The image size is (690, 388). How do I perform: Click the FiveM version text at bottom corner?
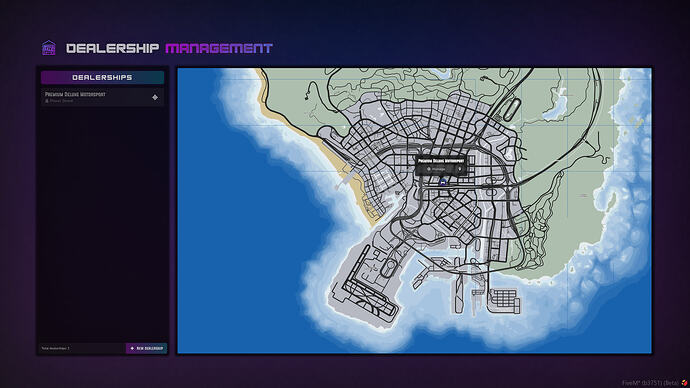click(x=650, y=383)
